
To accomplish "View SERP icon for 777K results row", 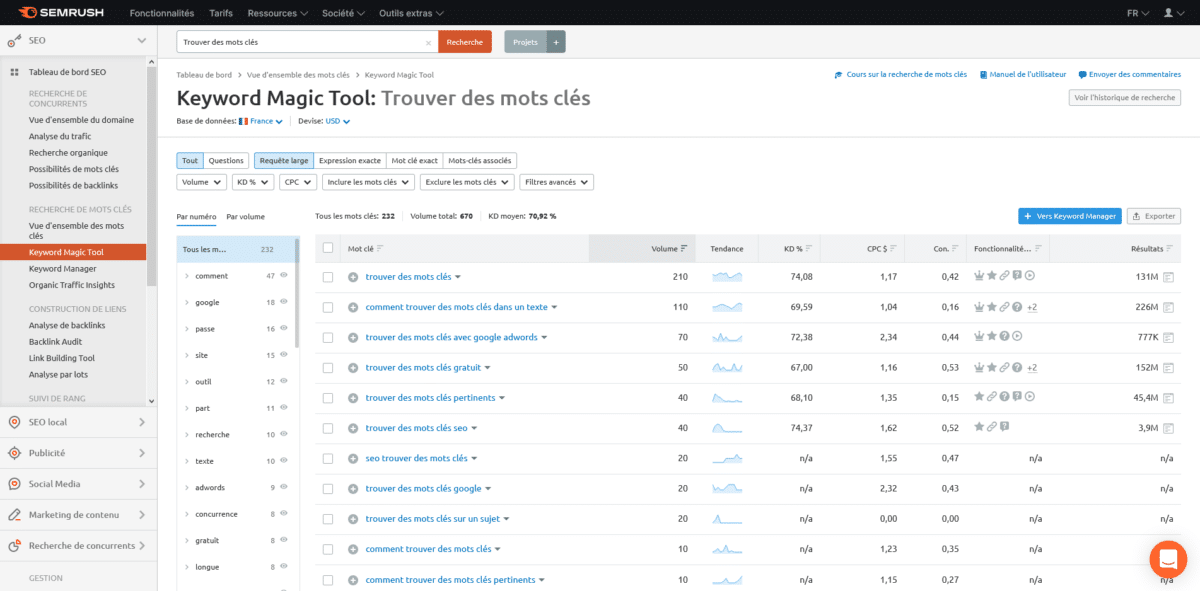I will point(1168,337).
